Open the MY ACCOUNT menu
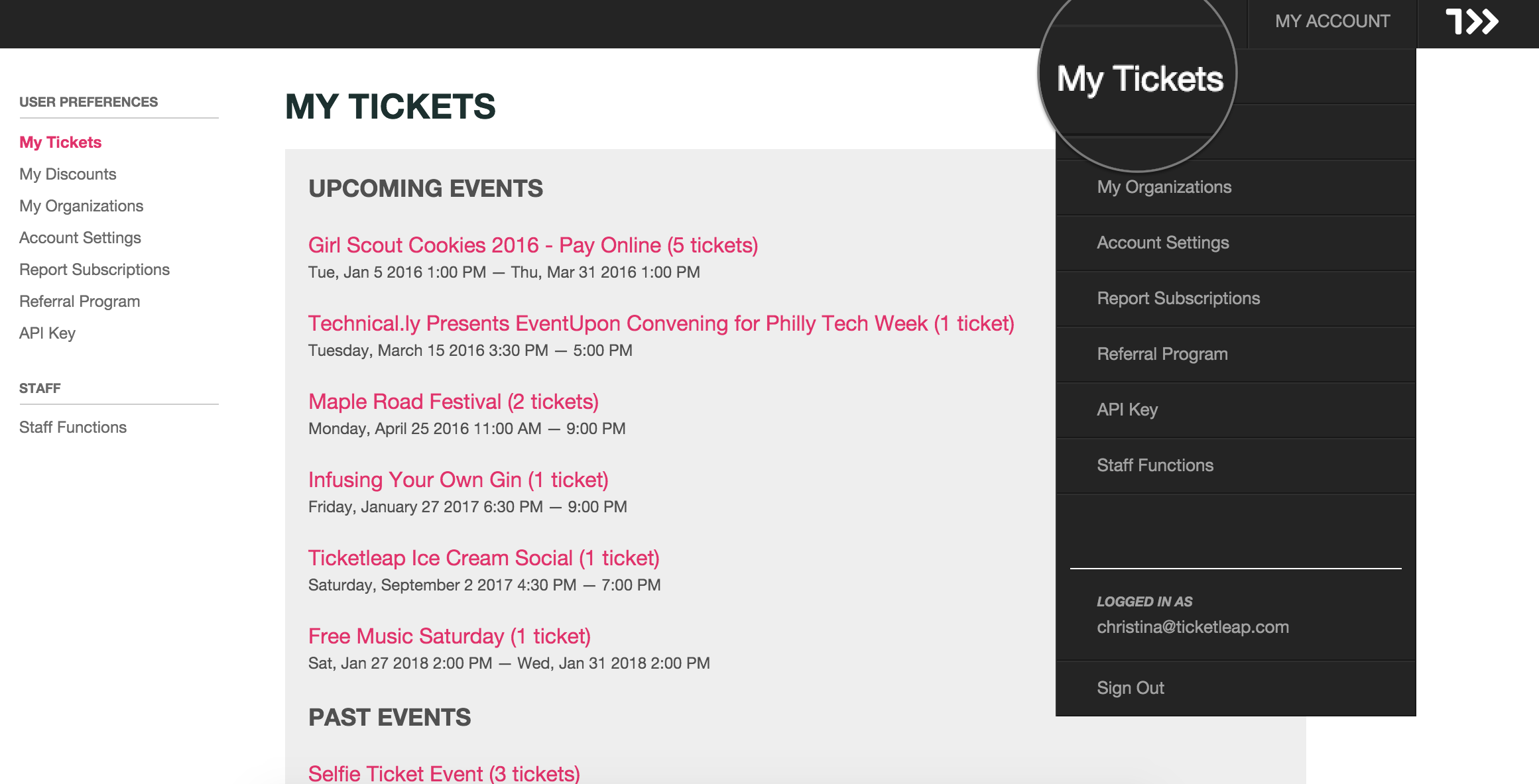 [1333, 21]
